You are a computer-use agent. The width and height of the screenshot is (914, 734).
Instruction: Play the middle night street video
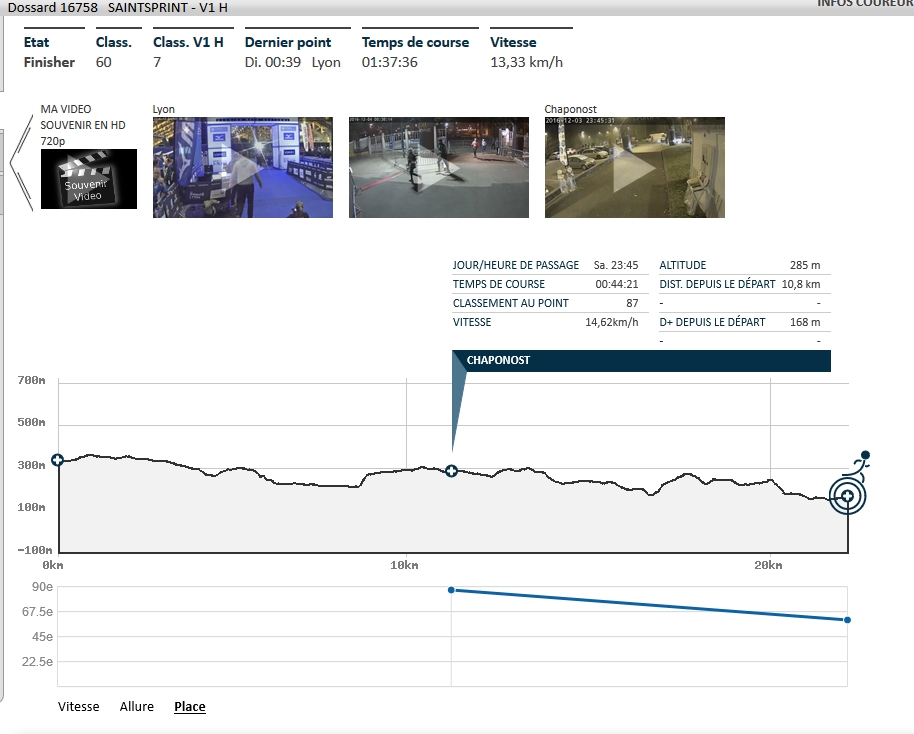coord(438,167)
